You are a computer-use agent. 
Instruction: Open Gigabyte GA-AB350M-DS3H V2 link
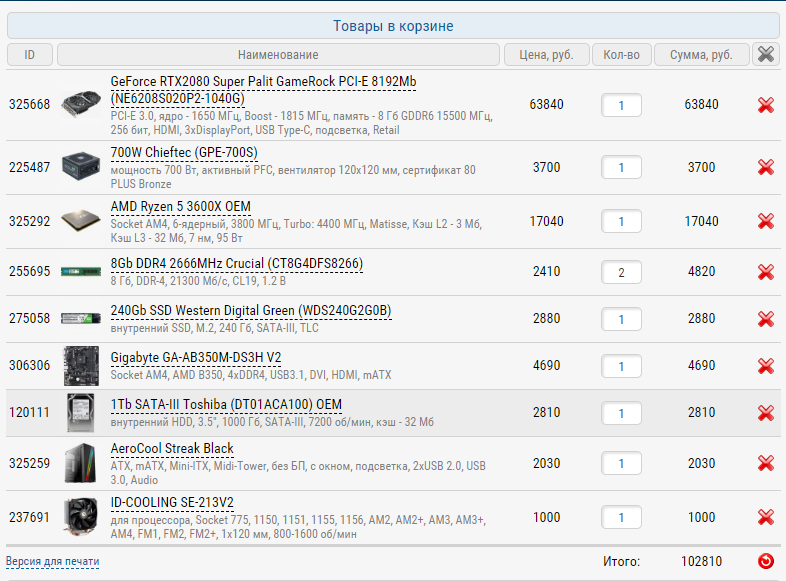coord(196,357)
